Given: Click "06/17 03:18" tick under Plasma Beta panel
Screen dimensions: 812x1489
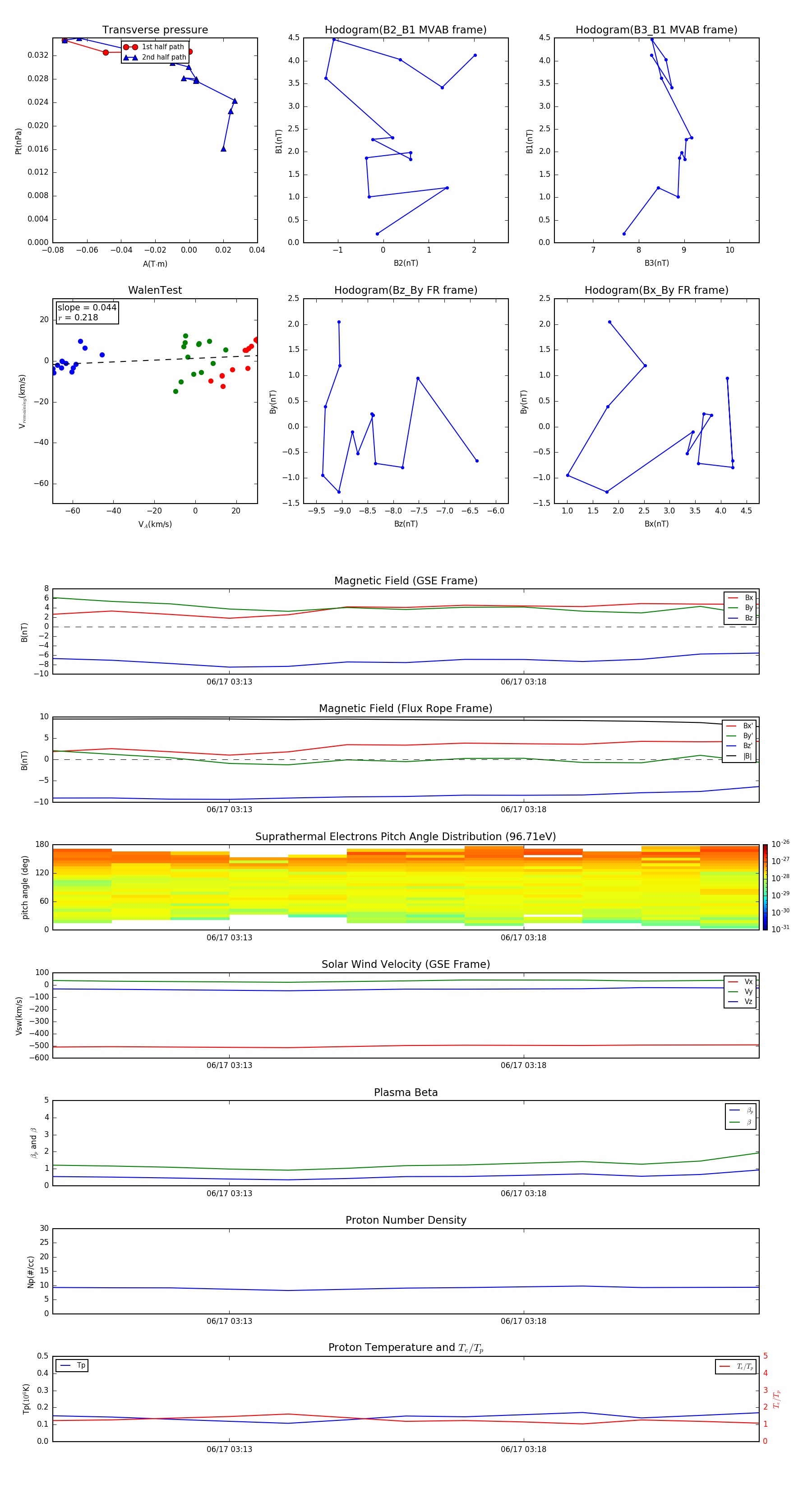Looking at the screenshot, I should pyautogui.click(x=524, y=1193).
